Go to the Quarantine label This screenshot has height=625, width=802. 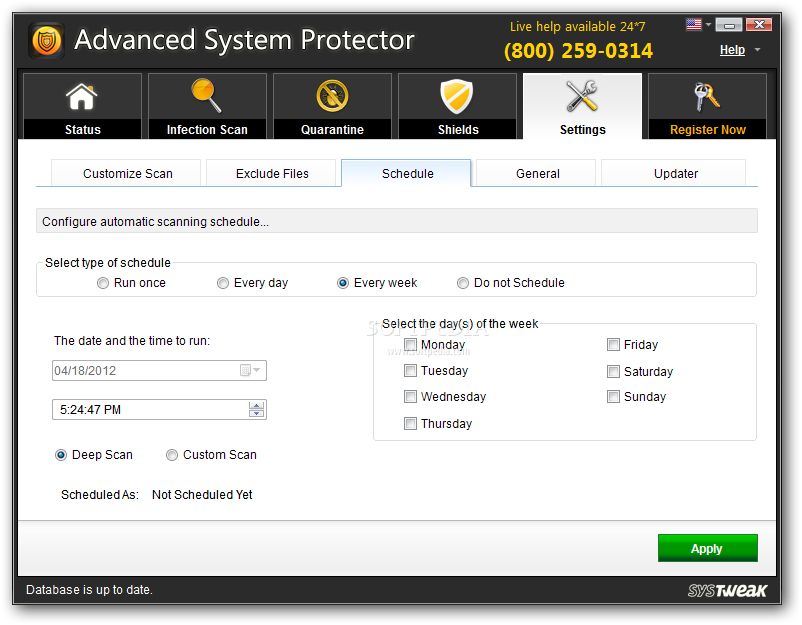332,130
